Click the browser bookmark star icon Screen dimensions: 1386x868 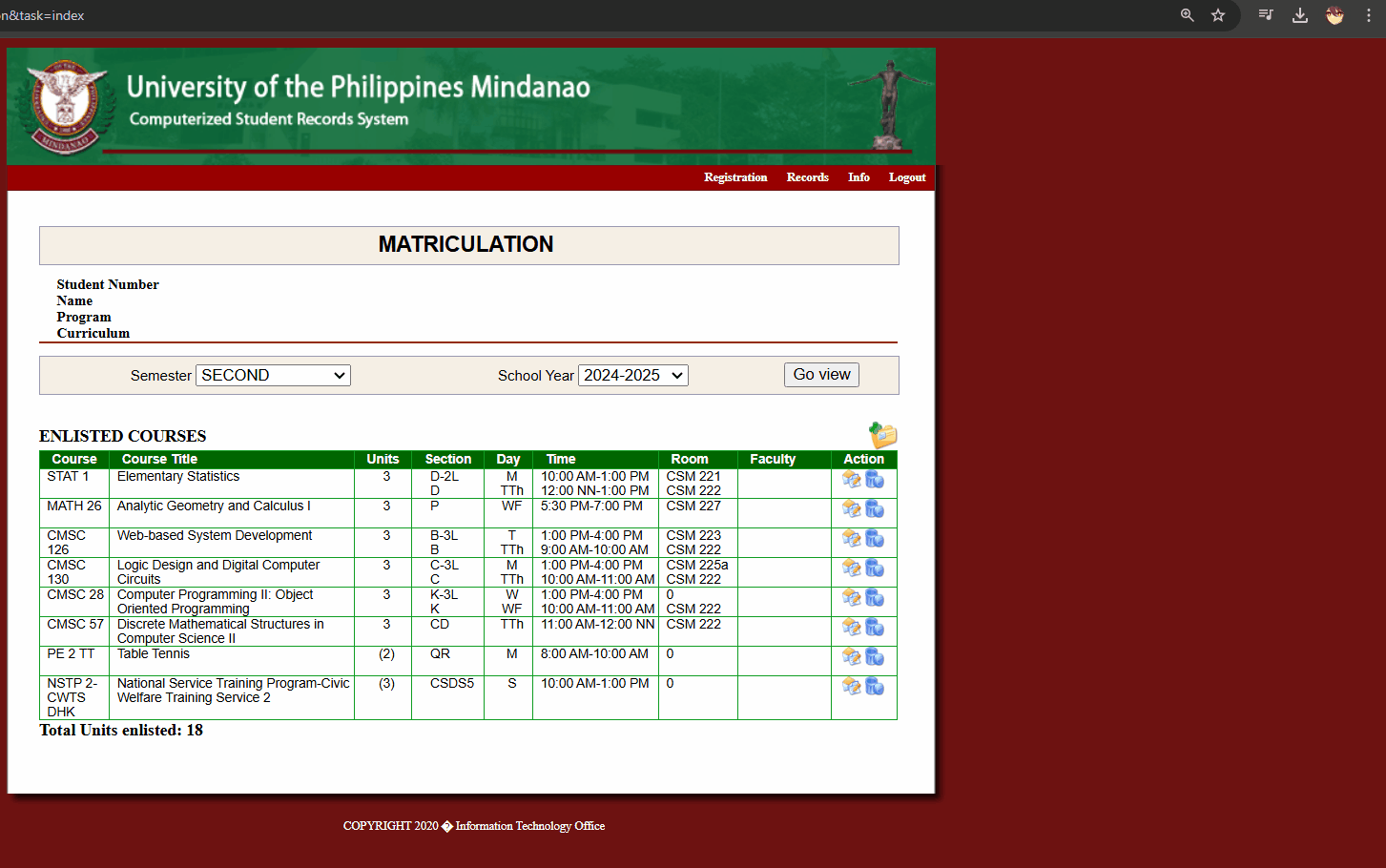point(1218,15)
